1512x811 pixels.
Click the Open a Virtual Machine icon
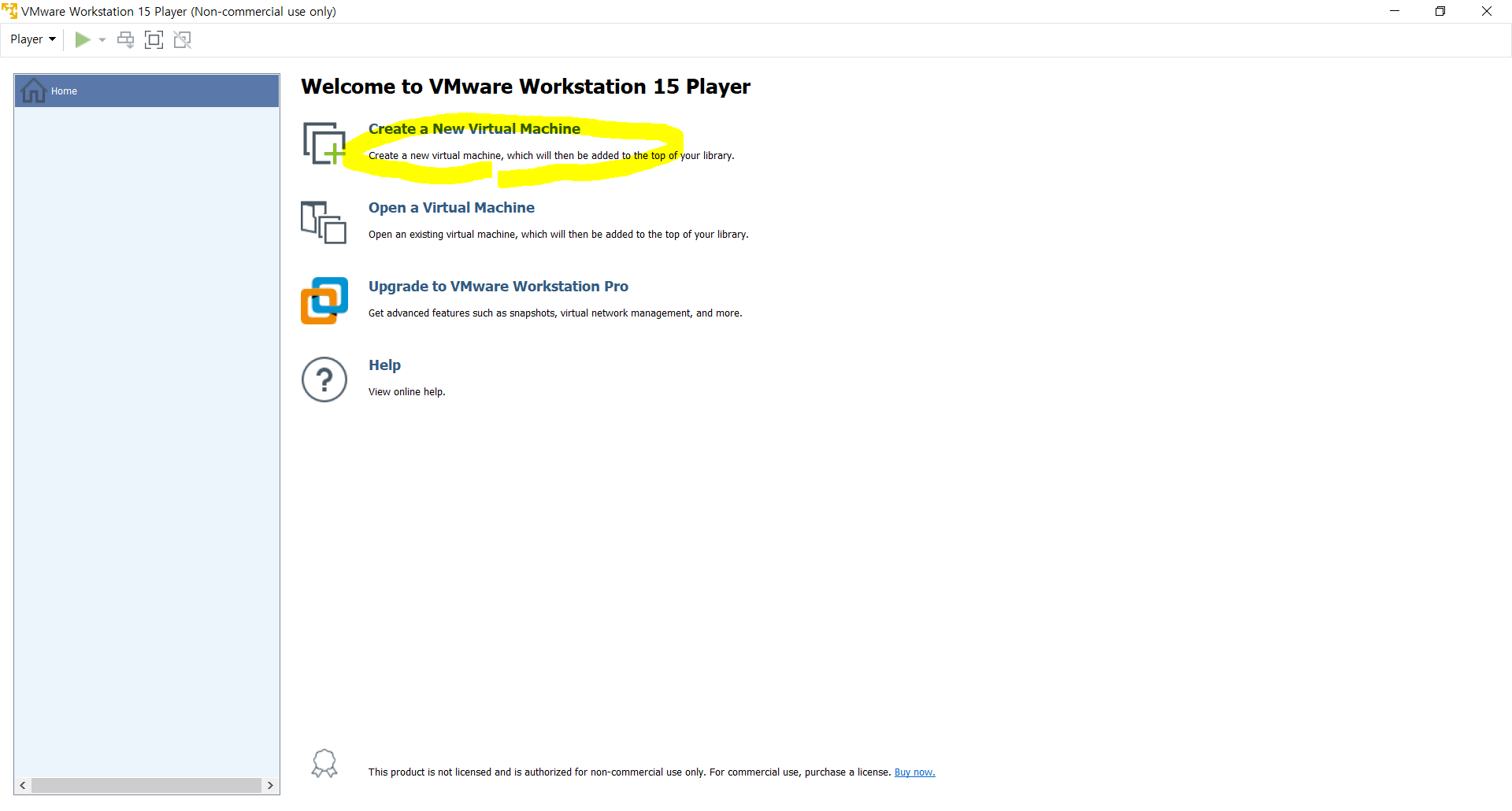tap(324, 222)
